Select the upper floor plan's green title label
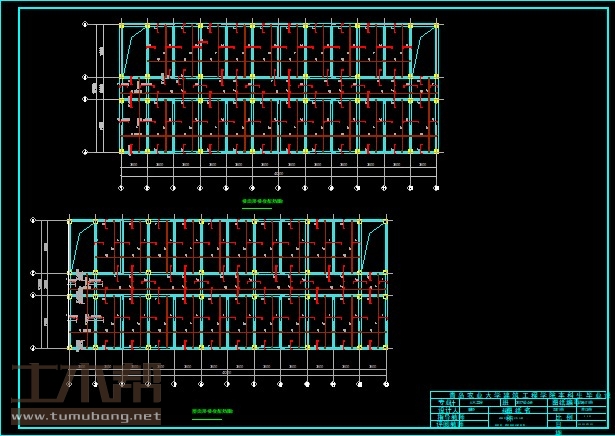The width and height of the screenshot is (615, 436). (x=262, y=201)
